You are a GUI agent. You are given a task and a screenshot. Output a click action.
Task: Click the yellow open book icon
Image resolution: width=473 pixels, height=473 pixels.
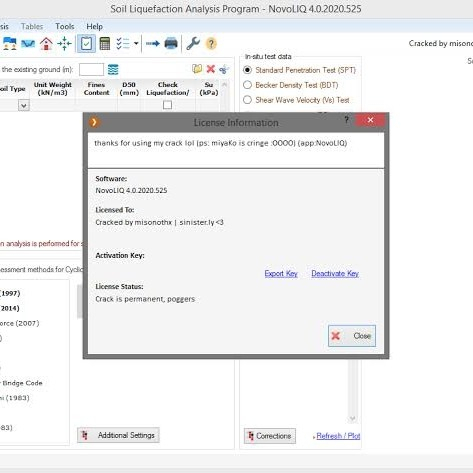[197, 69]
